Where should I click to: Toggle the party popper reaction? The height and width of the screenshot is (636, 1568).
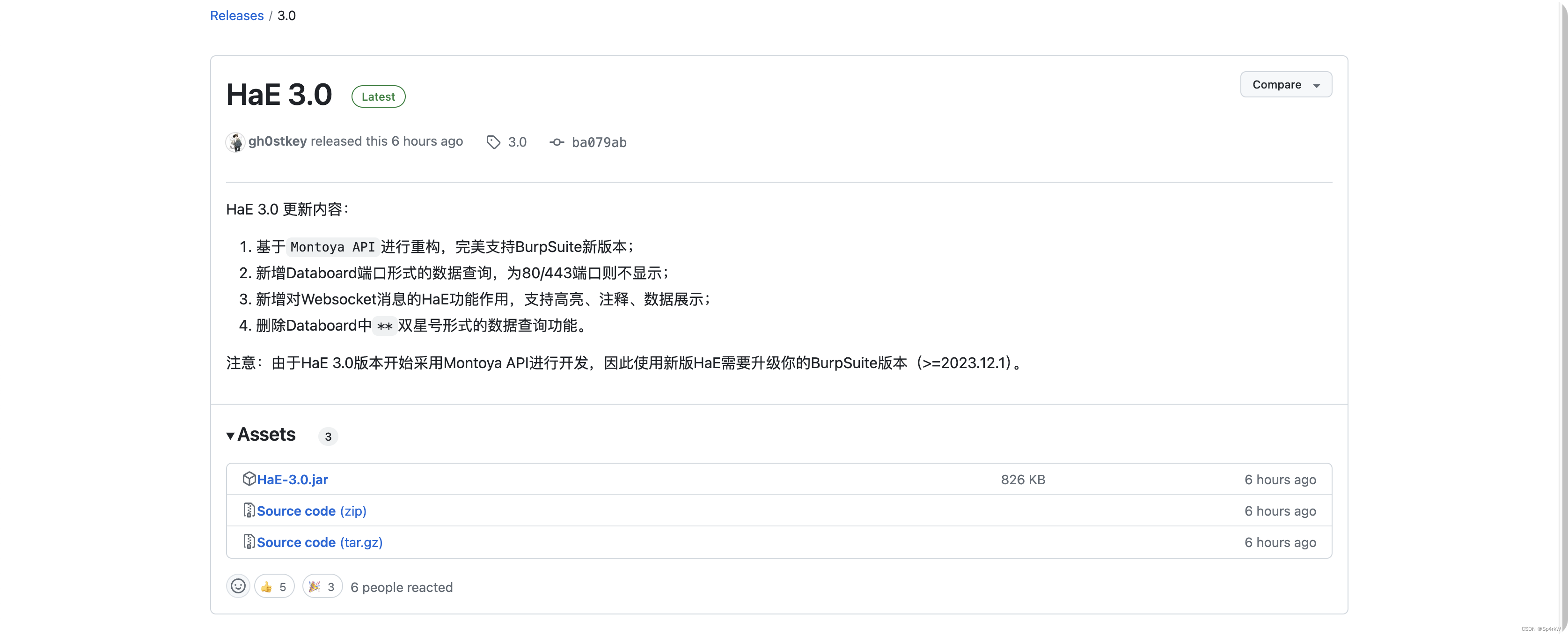[x=322, y=586]
